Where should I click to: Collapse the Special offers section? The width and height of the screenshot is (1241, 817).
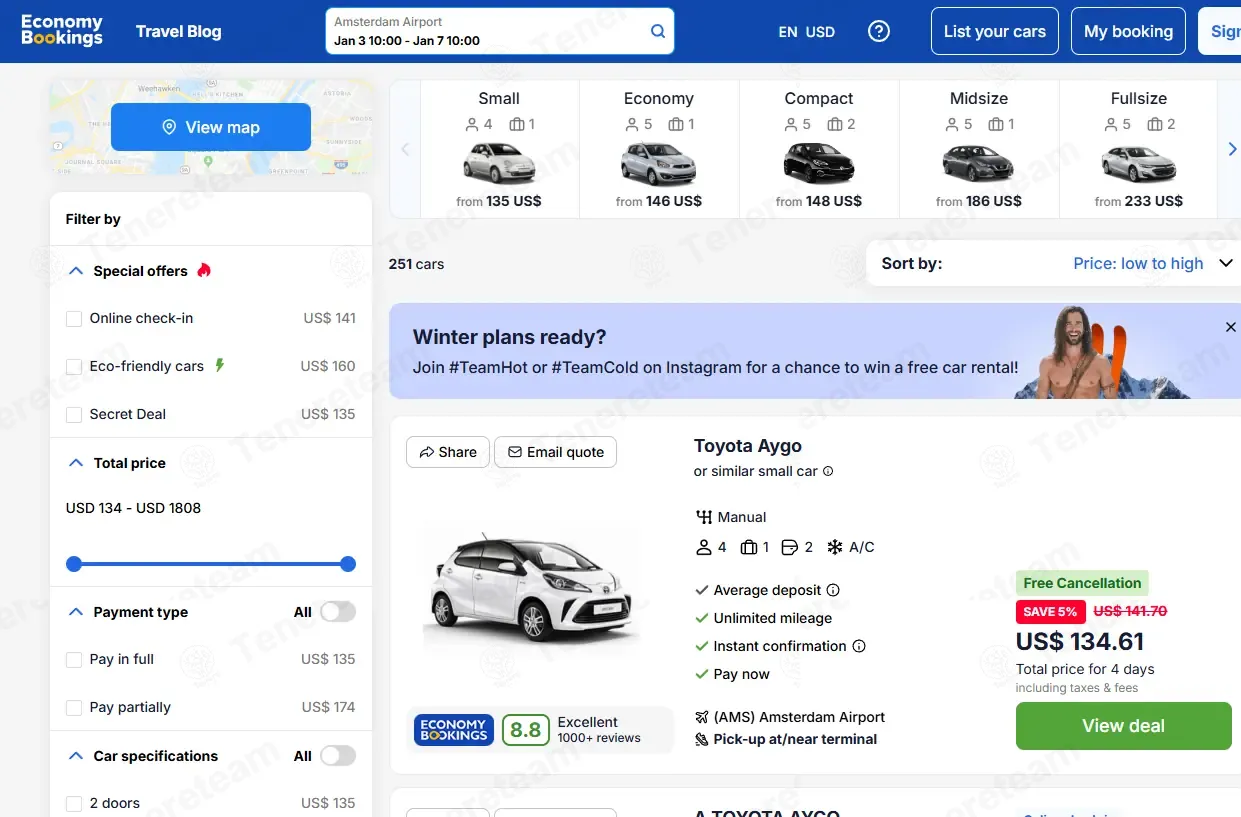[x=75, y=271]
